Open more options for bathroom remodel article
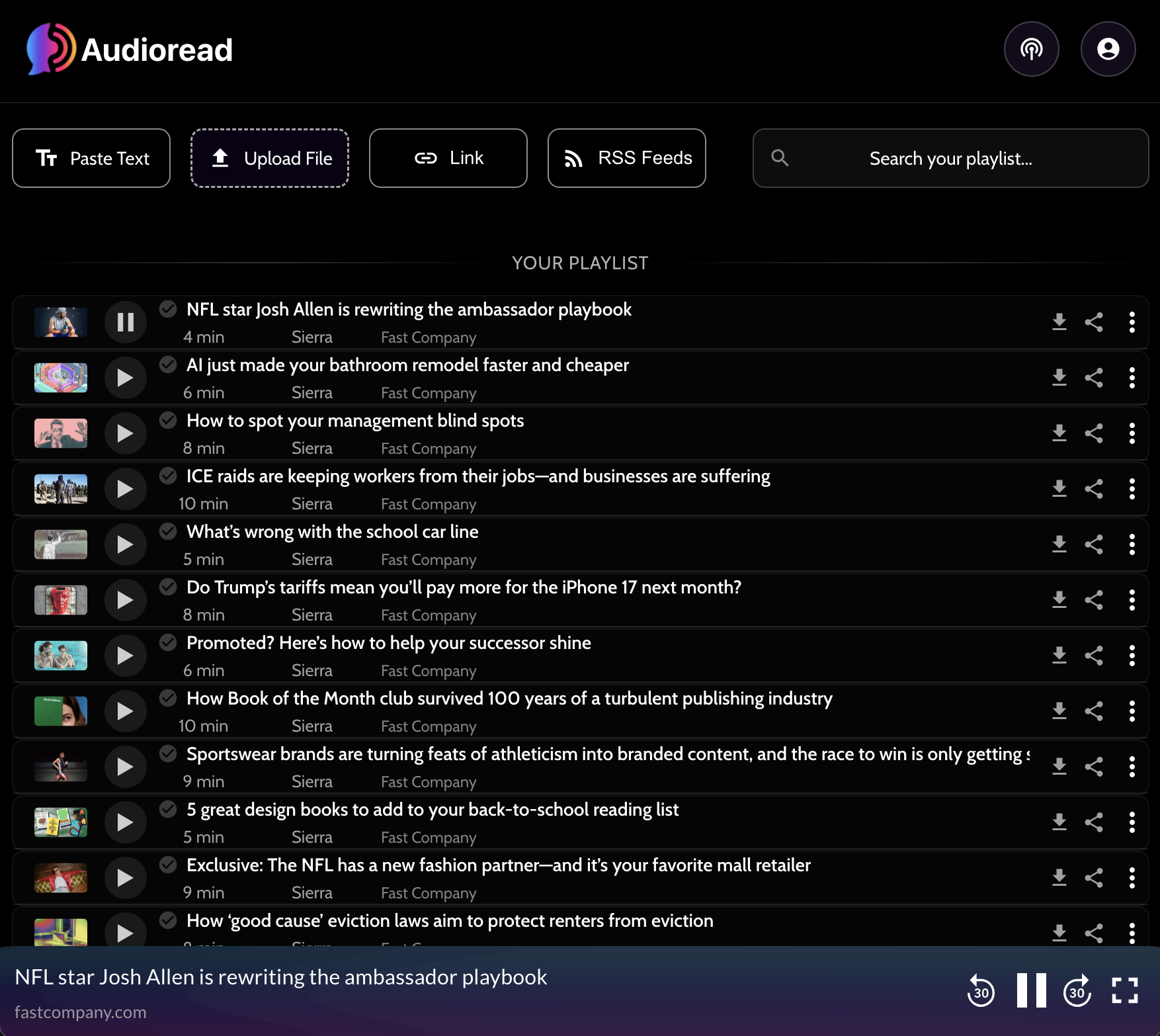 pos(1132,378)
